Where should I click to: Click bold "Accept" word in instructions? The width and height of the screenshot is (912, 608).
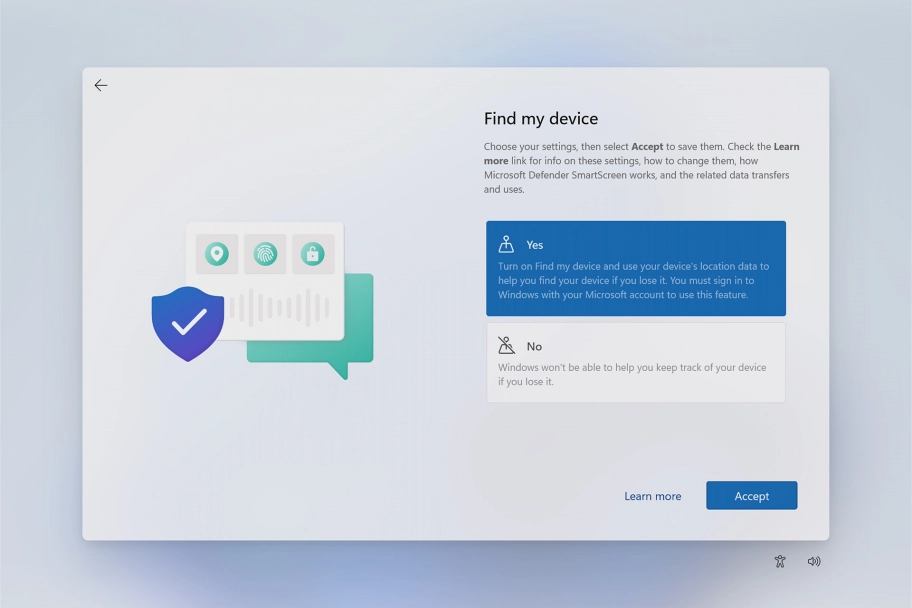647,147
